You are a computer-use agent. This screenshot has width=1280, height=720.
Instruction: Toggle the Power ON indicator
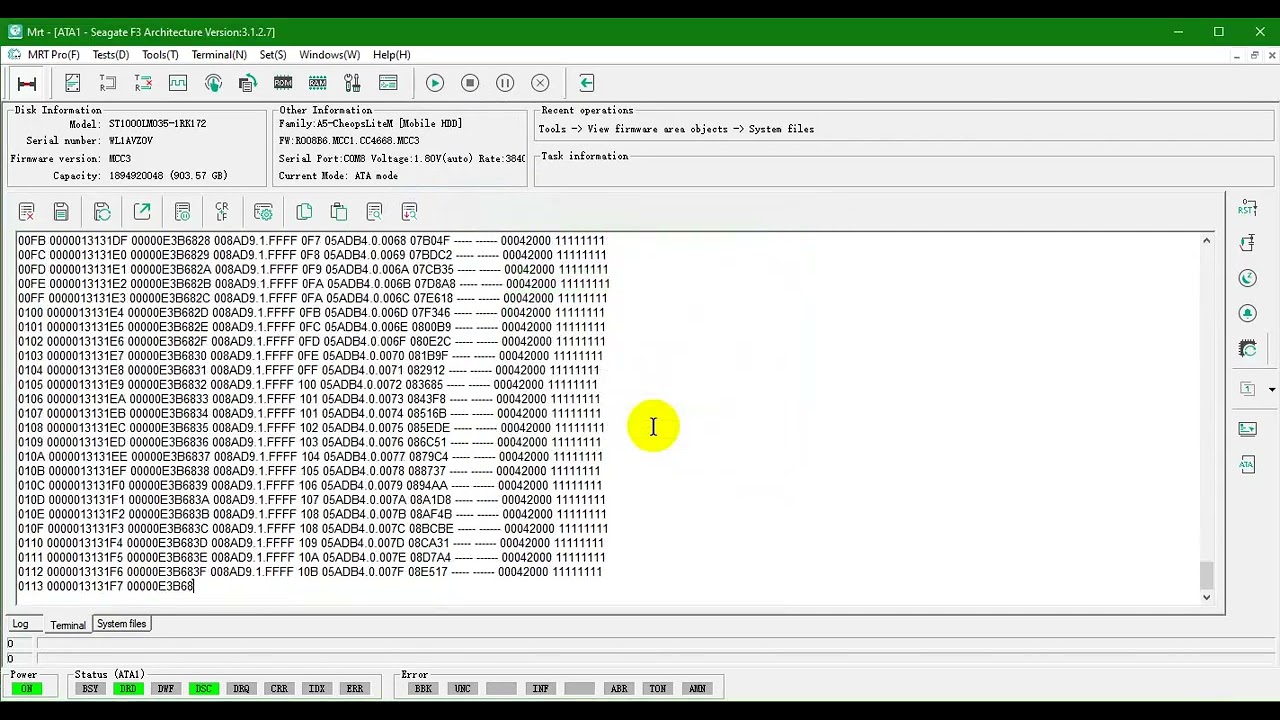click(x=26, y=688)
